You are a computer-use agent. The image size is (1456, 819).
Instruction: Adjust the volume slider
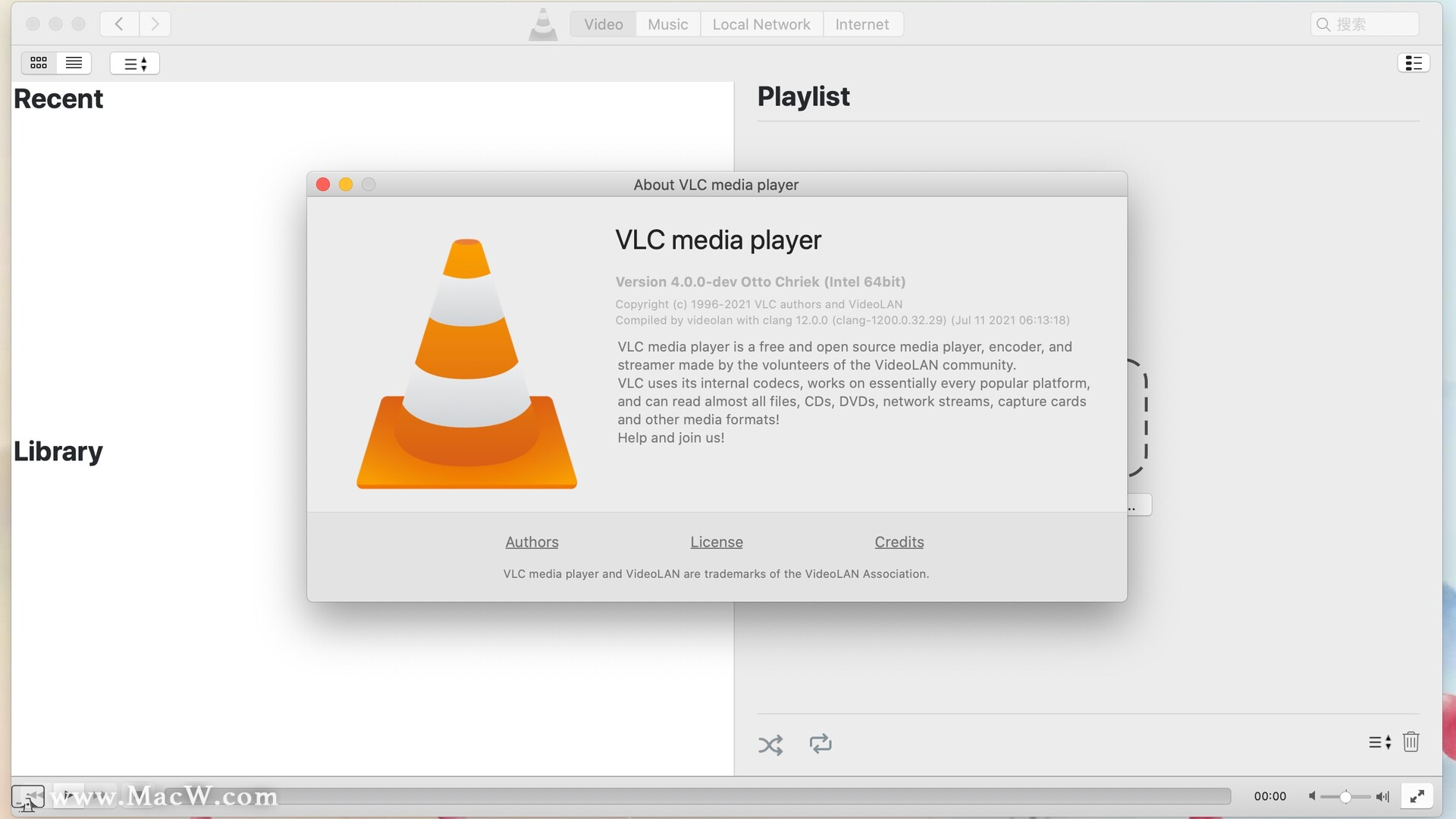coord(1346,796)
